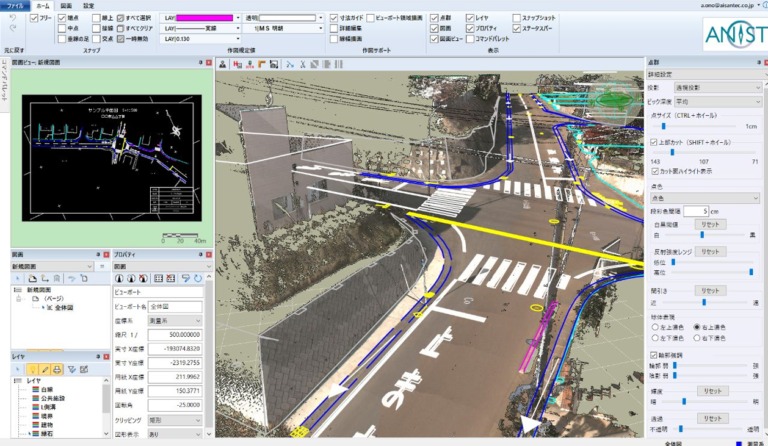Open the 設定 ribbon tab
The height and width of the screenshot is (446, 768).
(x=89, y=5)
